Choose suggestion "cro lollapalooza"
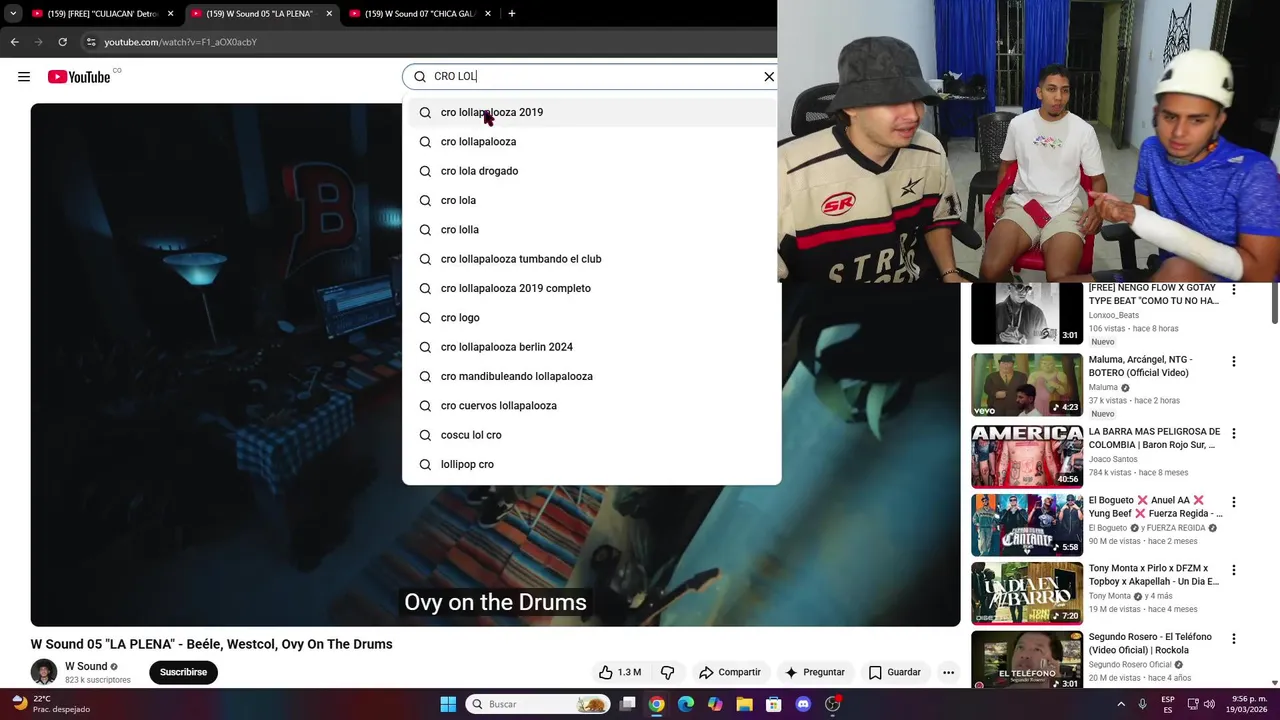Image resolution: width=1280 pixels, height=720 pixels. click(x=591, y=142)
